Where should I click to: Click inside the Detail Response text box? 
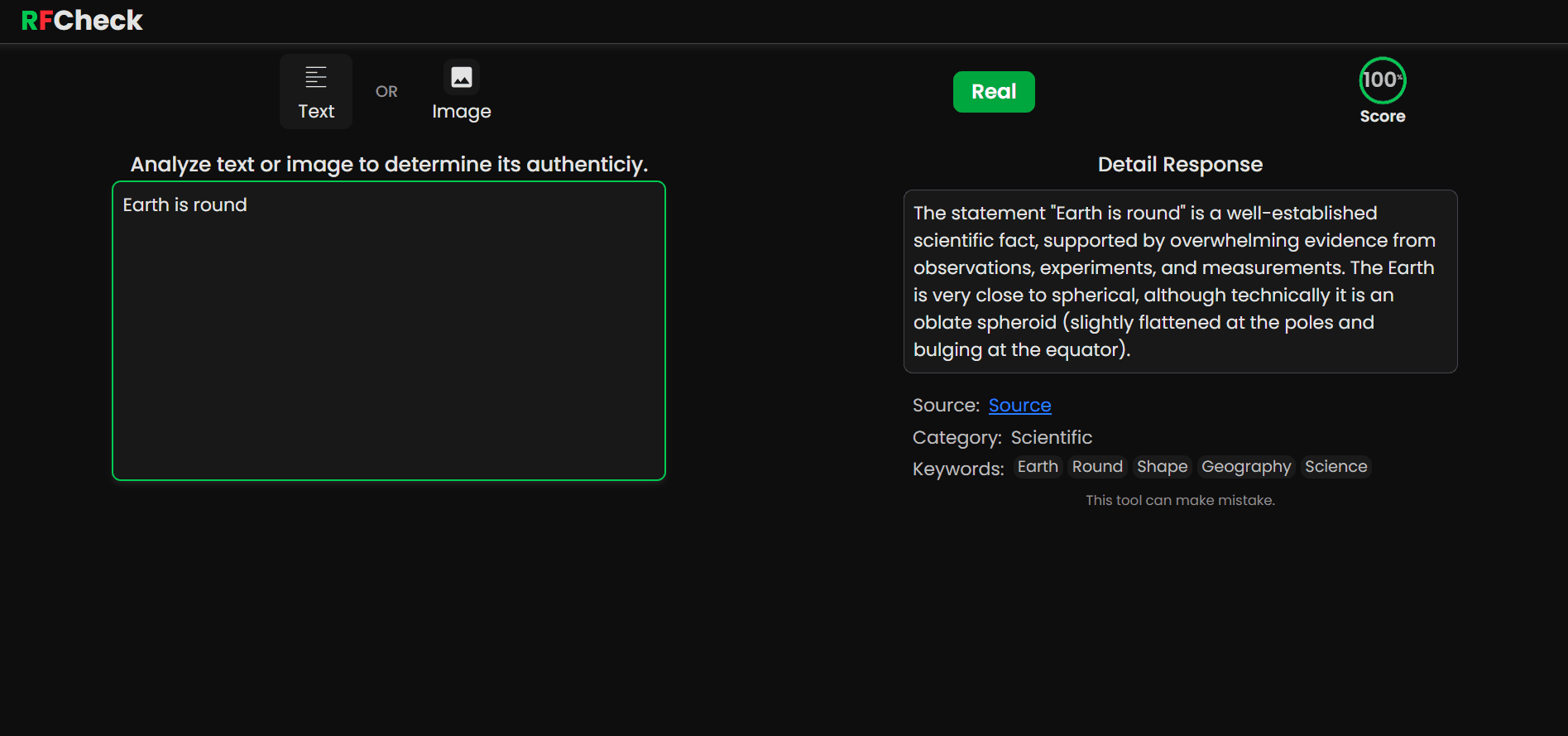(x=1180, y=281)
